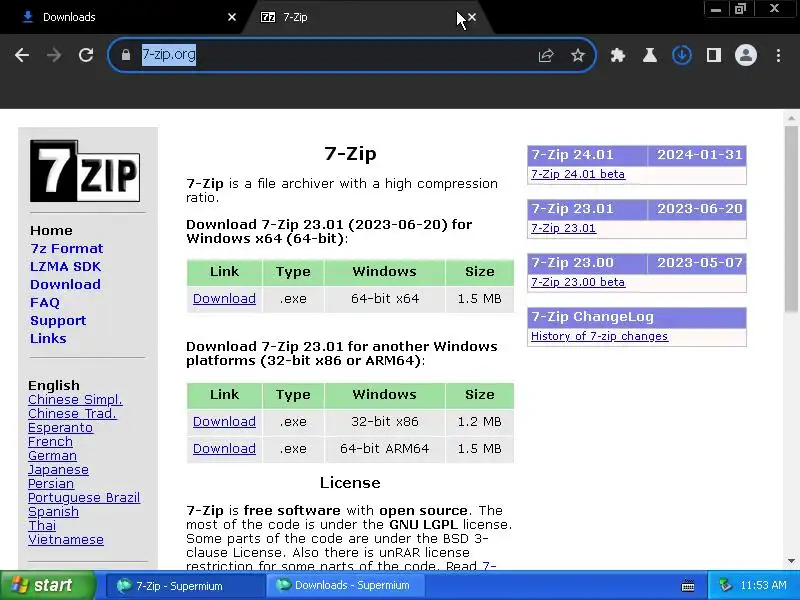Click the scrollbar up arrow

coord(791,118)
